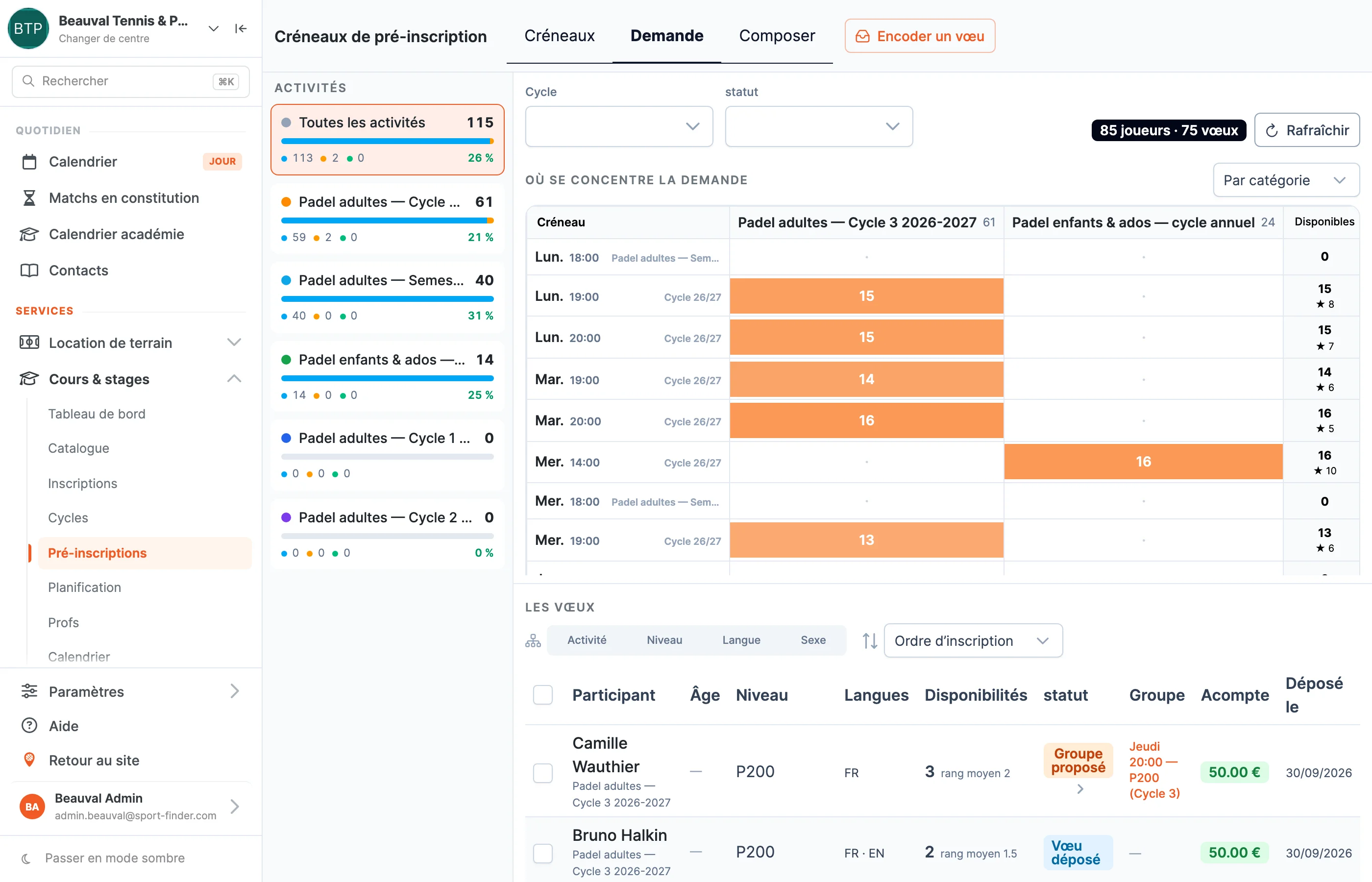Image resolution: width=1372 pixels, height=882 pixels.
Task: Open Catalogue menu item
Action: point(78,448)
